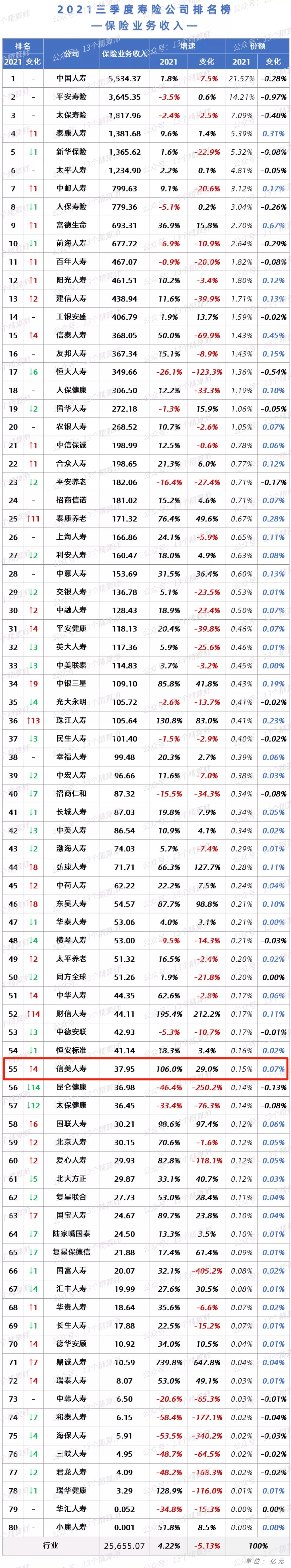This screenshot has width=291, height=1568.
Task: Select company name 新华保险
Action: [x=71, y=152]
